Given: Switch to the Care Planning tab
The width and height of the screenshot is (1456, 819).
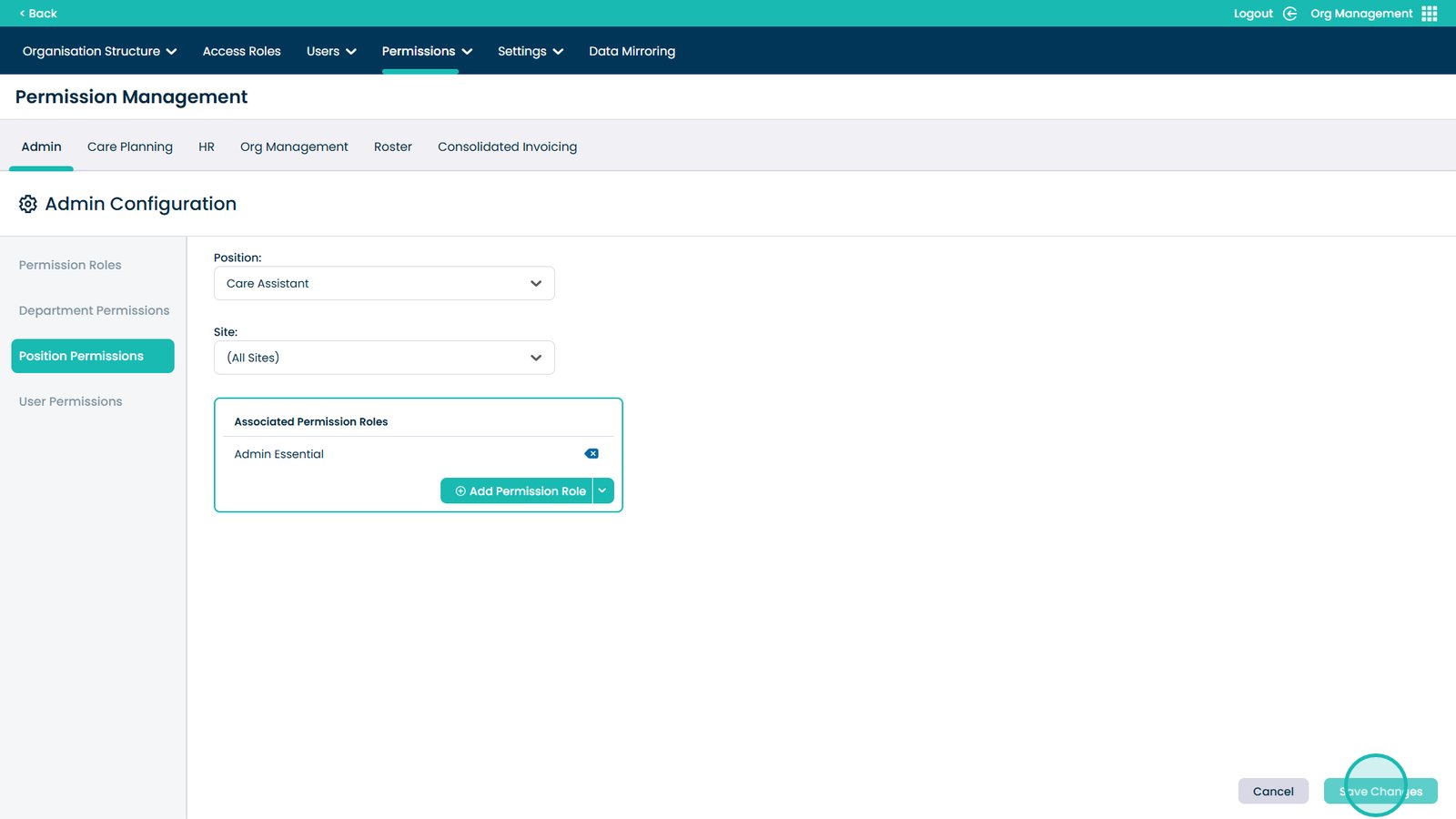Looking at the screenshot, I should (129, 147).
